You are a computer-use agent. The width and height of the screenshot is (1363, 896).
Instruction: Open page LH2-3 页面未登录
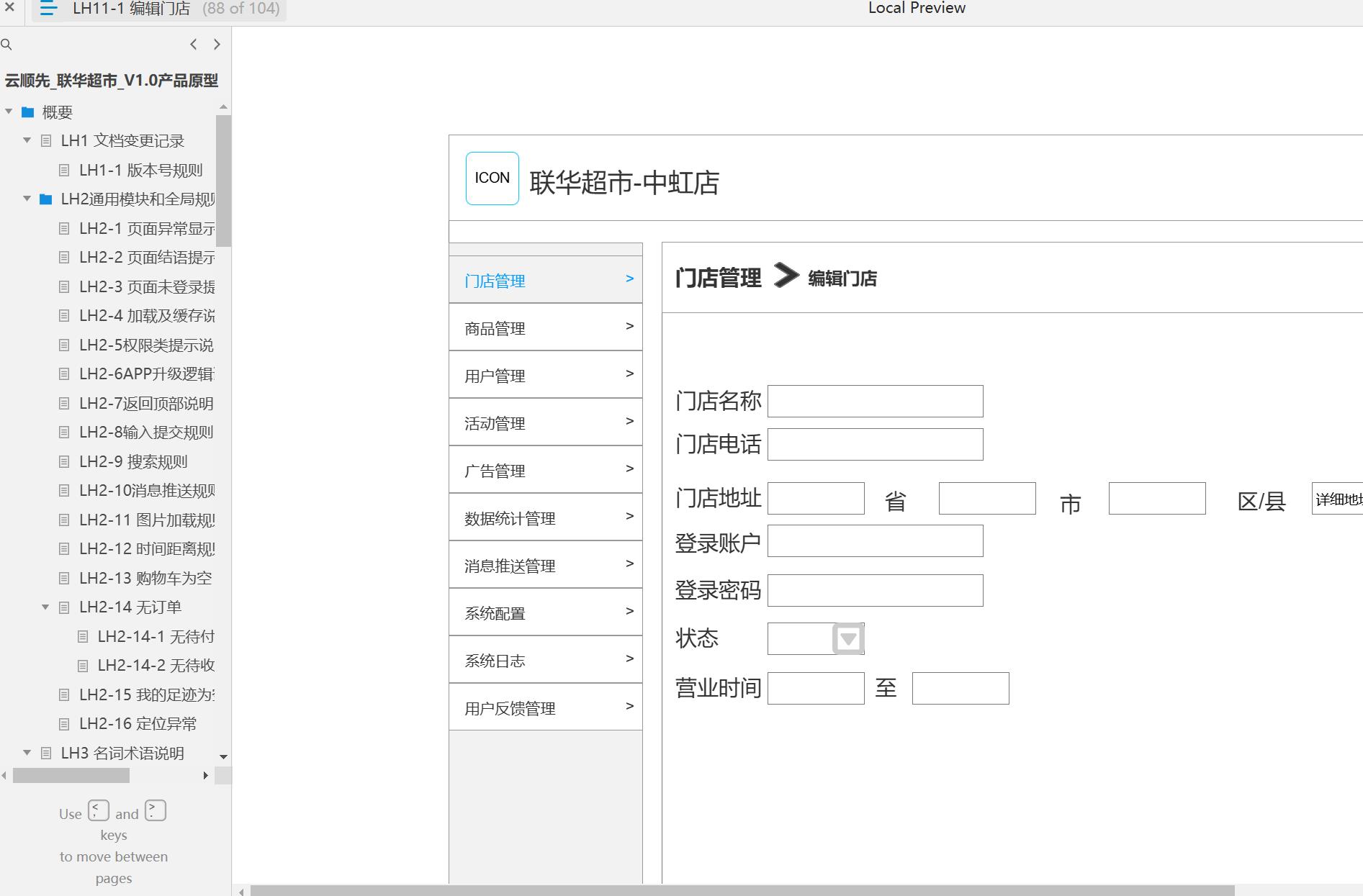[147, 287]
